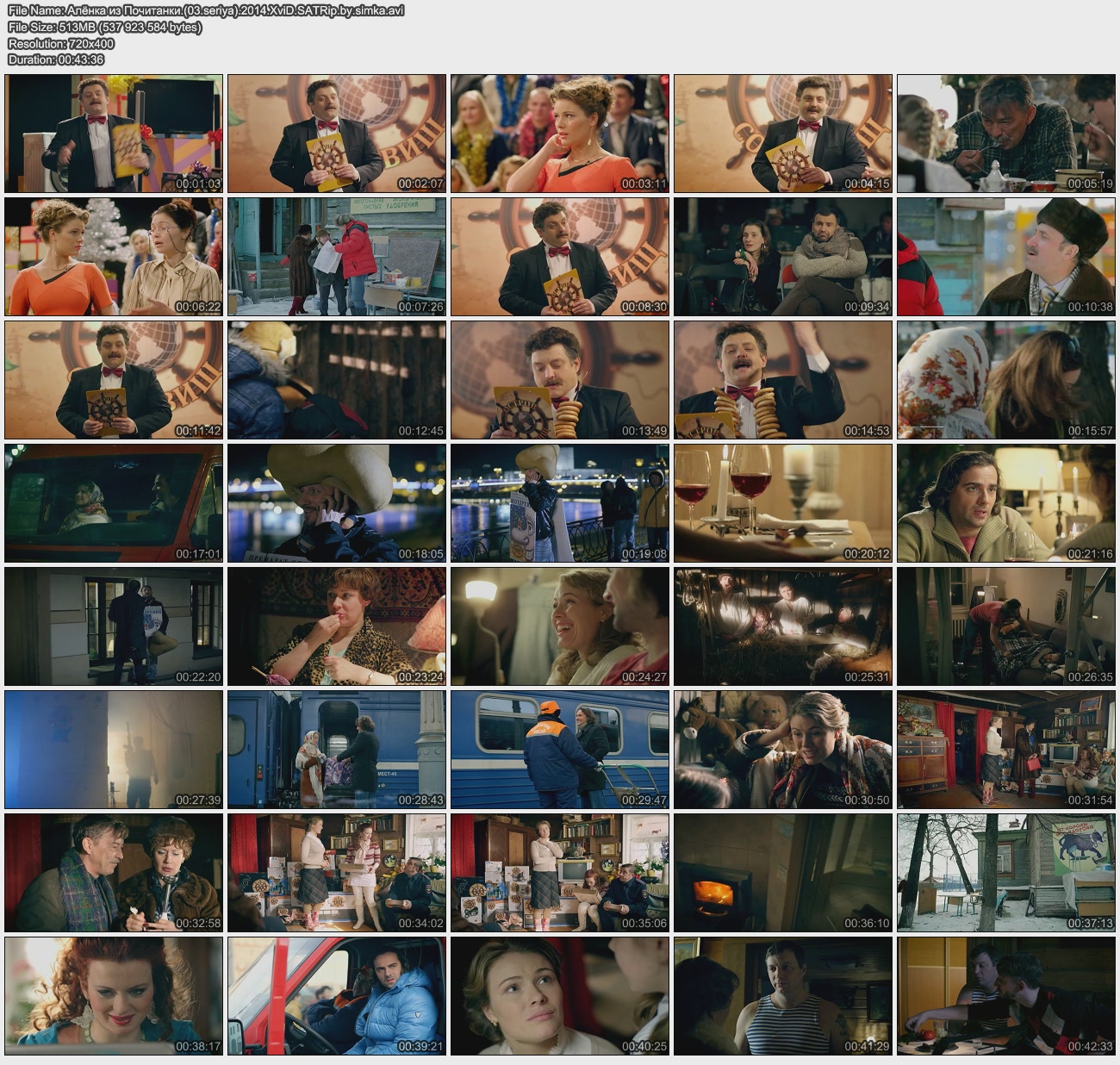Open the thumbnail marked 00:05:19

[x=1005, y=134]
